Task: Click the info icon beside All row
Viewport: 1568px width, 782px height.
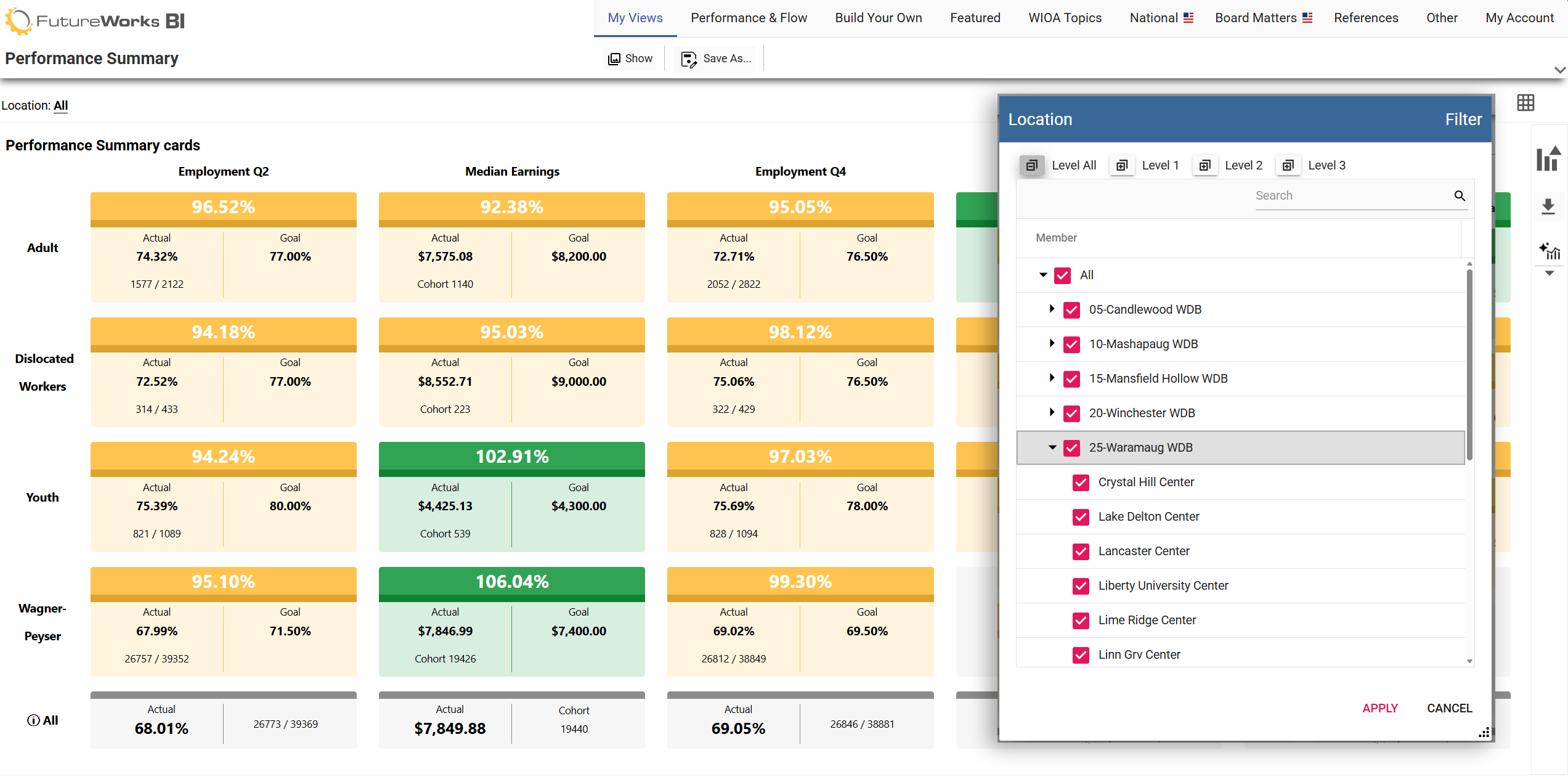Action: [x=33, y=720]
